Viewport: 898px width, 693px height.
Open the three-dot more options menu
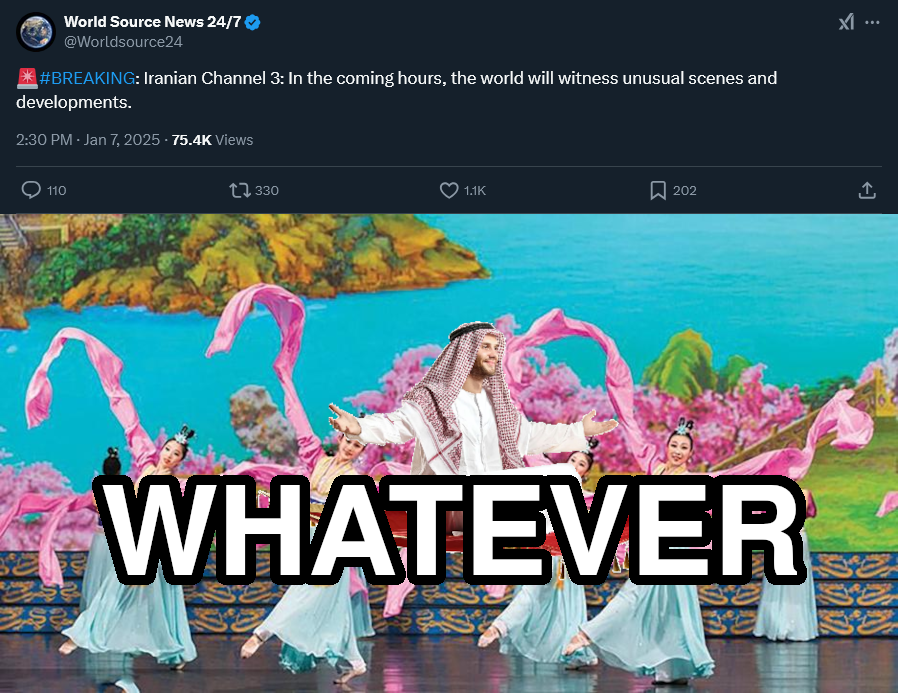click(x=872, y=22)
